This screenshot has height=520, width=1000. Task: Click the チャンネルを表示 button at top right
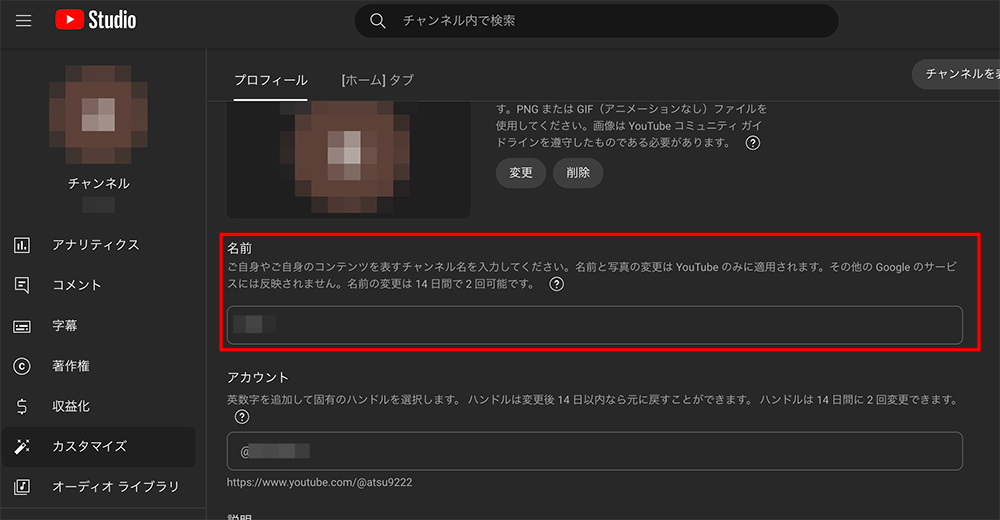[956, 74]
